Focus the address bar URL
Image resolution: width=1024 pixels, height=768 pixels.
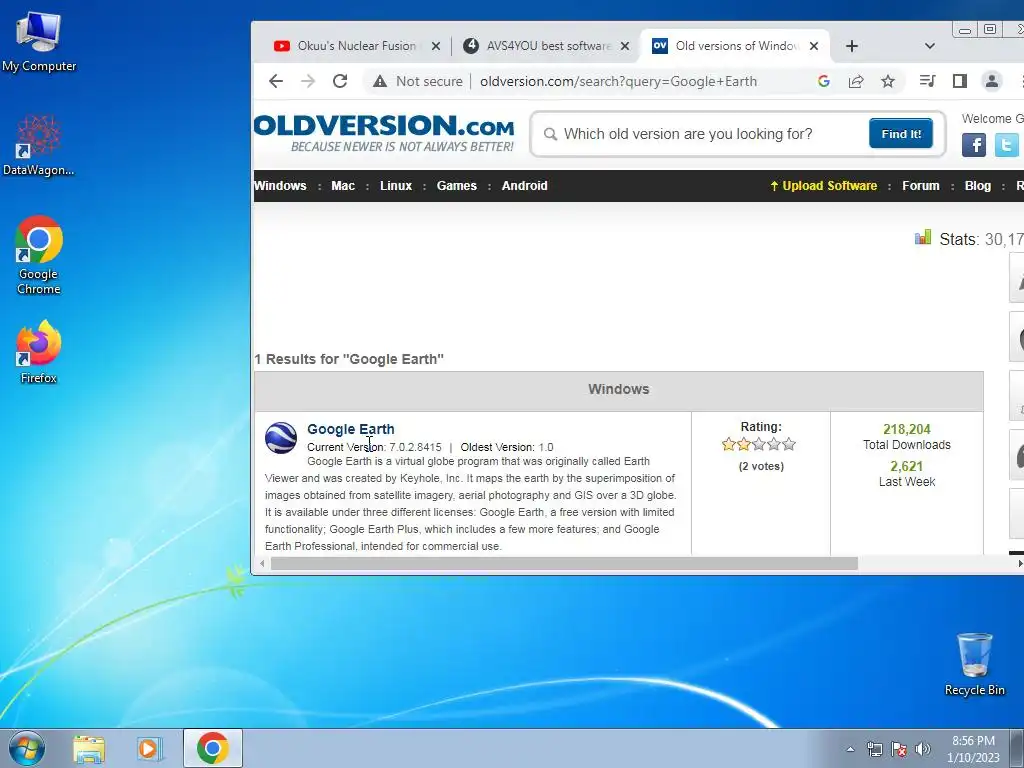pos(618,81)
